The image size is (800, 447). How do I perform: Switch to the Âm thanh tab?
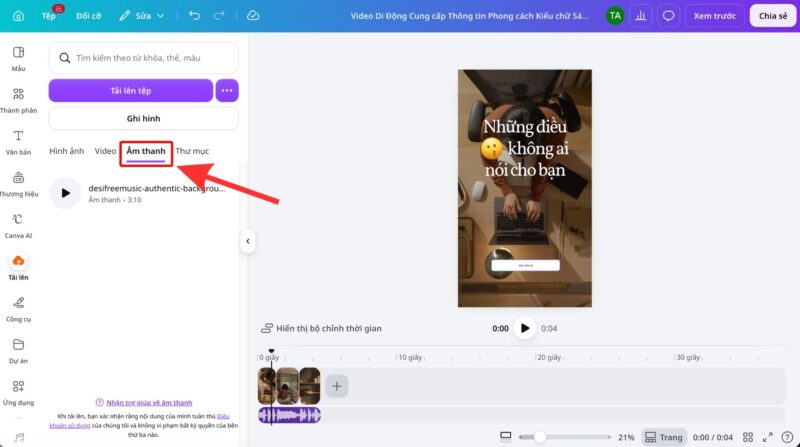click(x=146, y=152)
